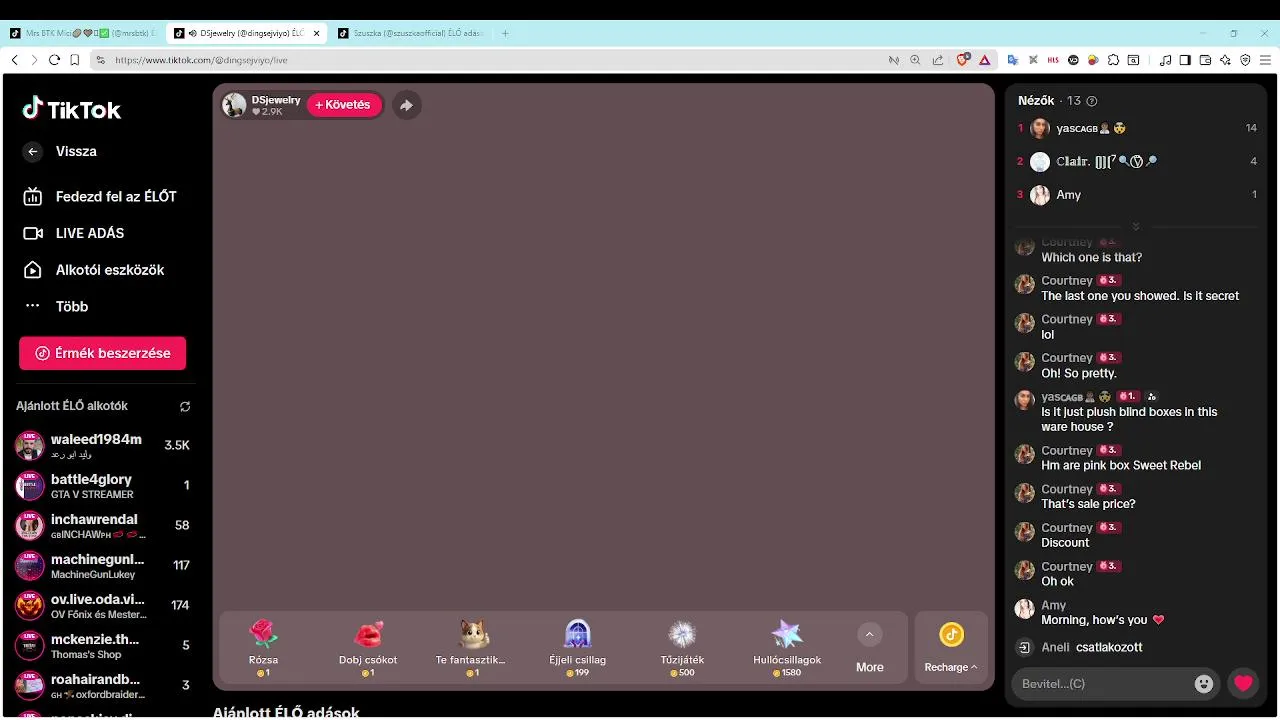Open the Recharge coins dropdown
This screenshot has height=720, width=1280.
(x=951, y=648)
